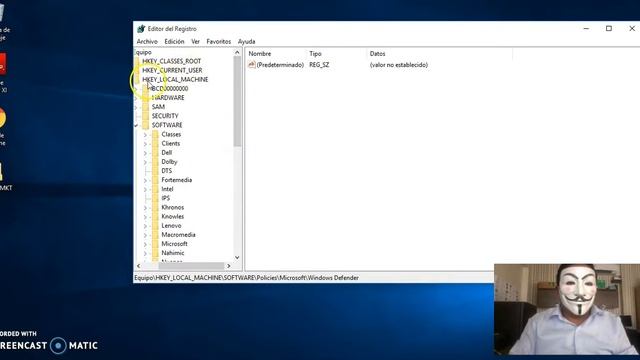Expand the Dell subkey
This screenshot has width=640, height=360.
(x=145, y=153)
